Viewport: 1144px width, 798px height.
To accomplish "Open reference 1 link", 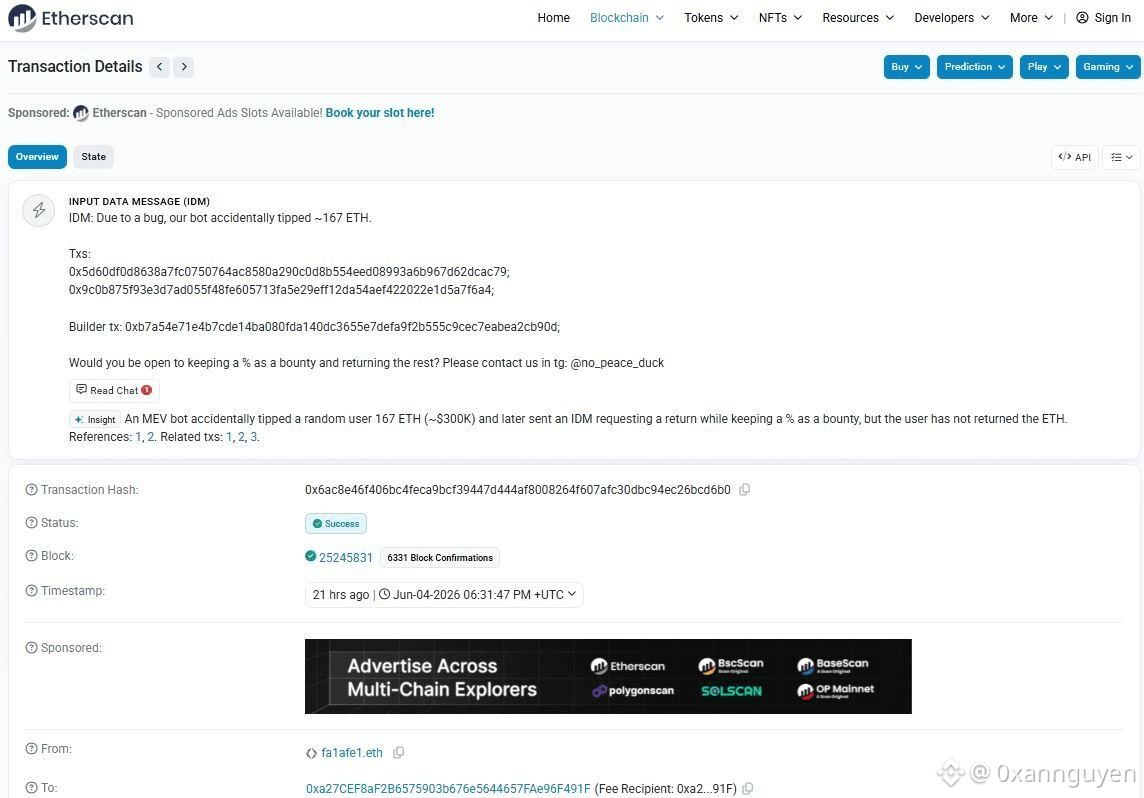I will [x=139, y=437].
